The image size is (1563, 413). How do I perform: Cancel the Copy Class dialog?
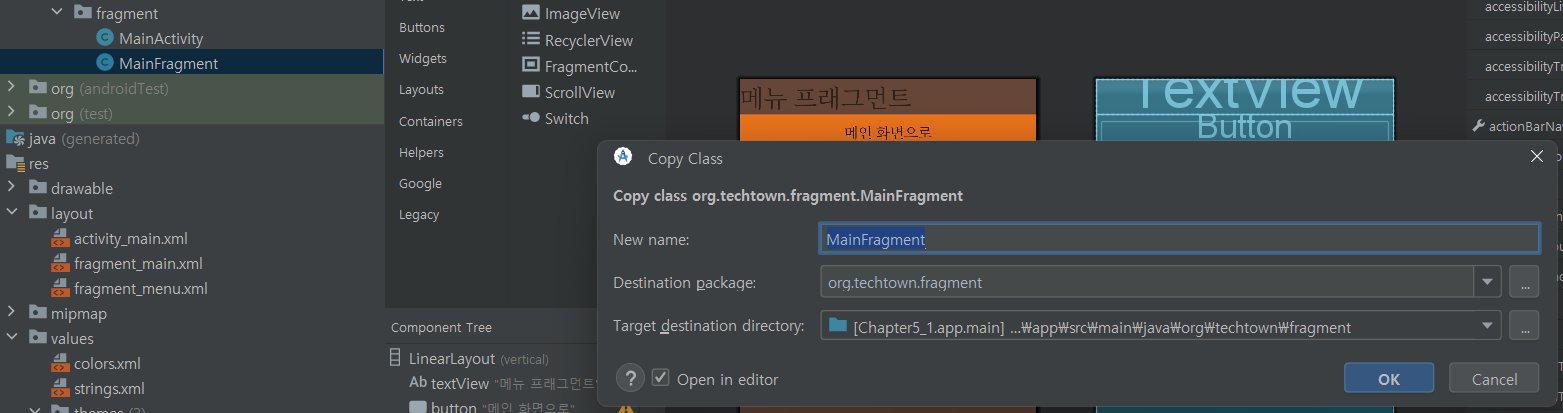(x=1495, y=378)
